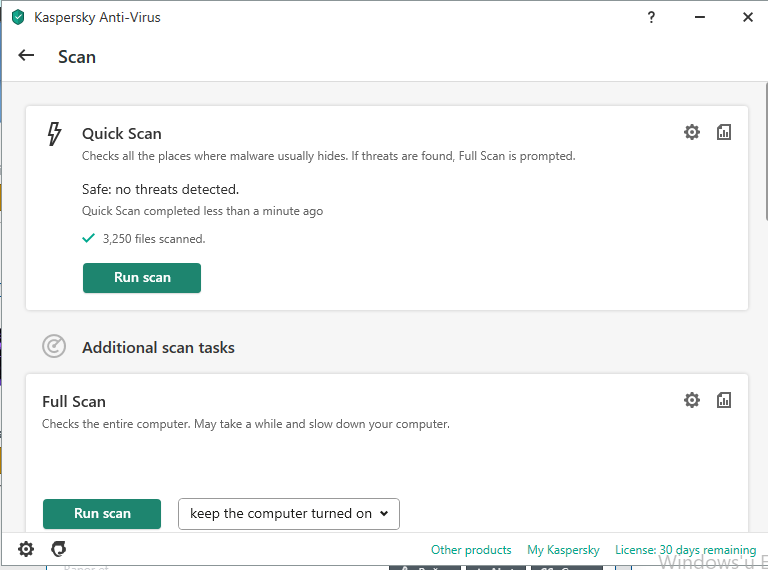This screenshot has width=768, height=570.
Task: Open Full Scan settings gear
Action: click(x=692, y=400)
